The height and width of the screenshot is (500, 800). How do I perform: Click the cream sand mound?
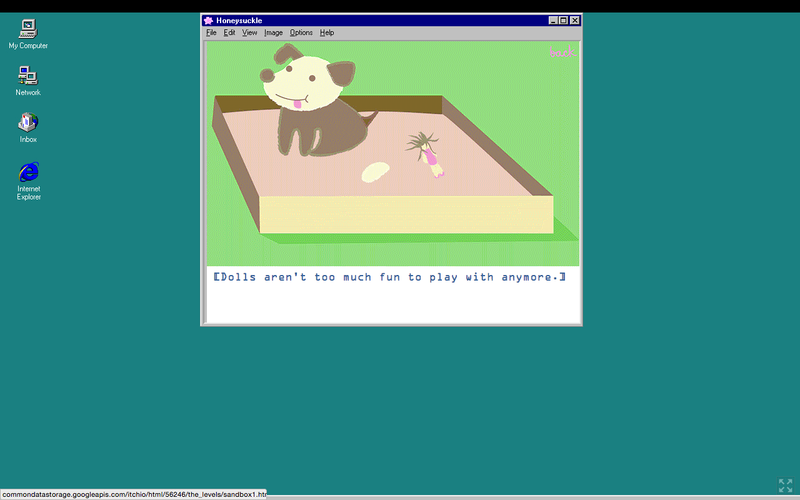coord(375,172)
